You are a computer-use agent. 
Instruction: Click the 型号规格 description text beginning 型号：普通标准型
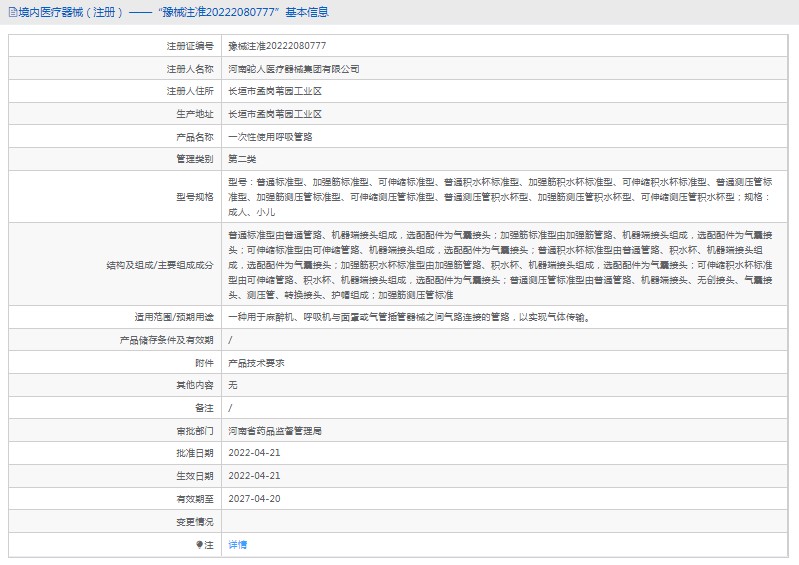[x=500, y=197]
